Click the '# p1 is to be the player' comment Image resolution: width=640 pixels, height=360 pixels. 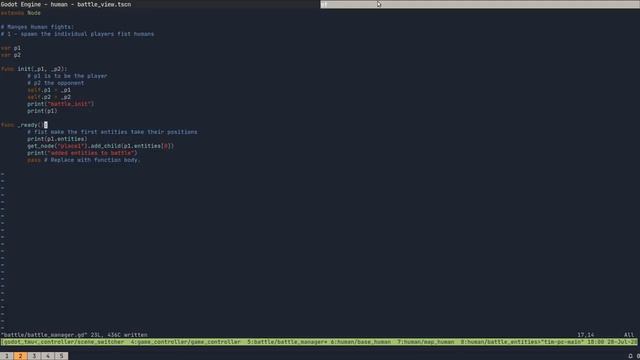click(67, 76)
